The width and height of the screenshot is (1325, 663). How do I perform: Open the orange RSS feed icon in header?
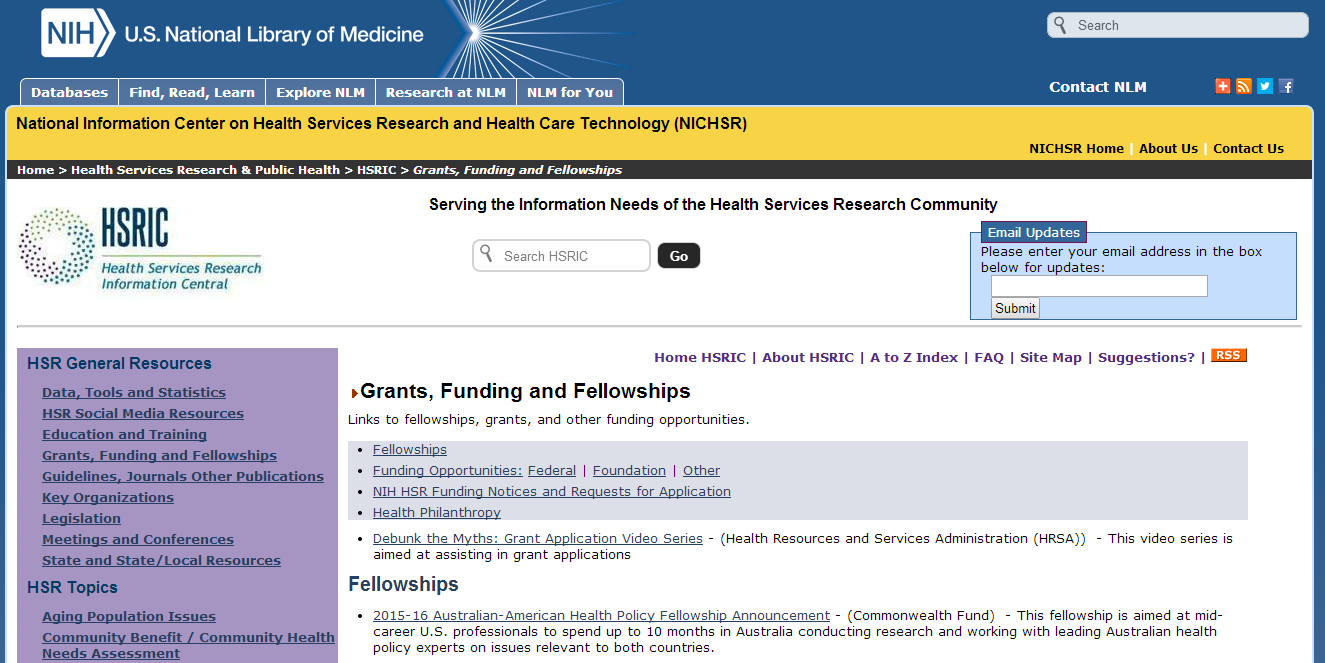1243,86
